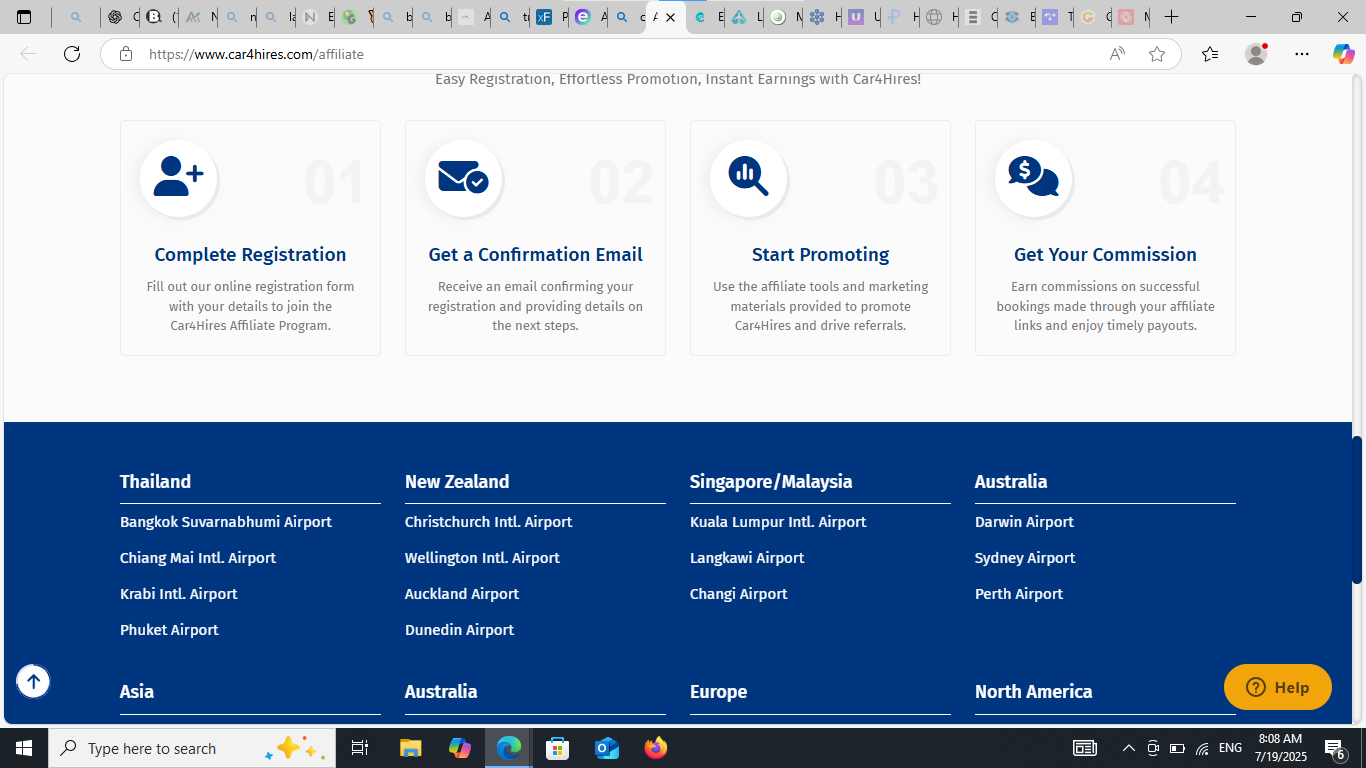Click the confirmation email envelope icon
This screenshot has height=768, width=1366.
coord(463,177)
